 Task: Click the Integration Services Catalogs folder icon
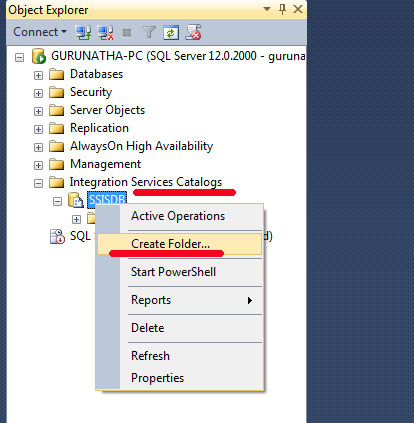56,182
